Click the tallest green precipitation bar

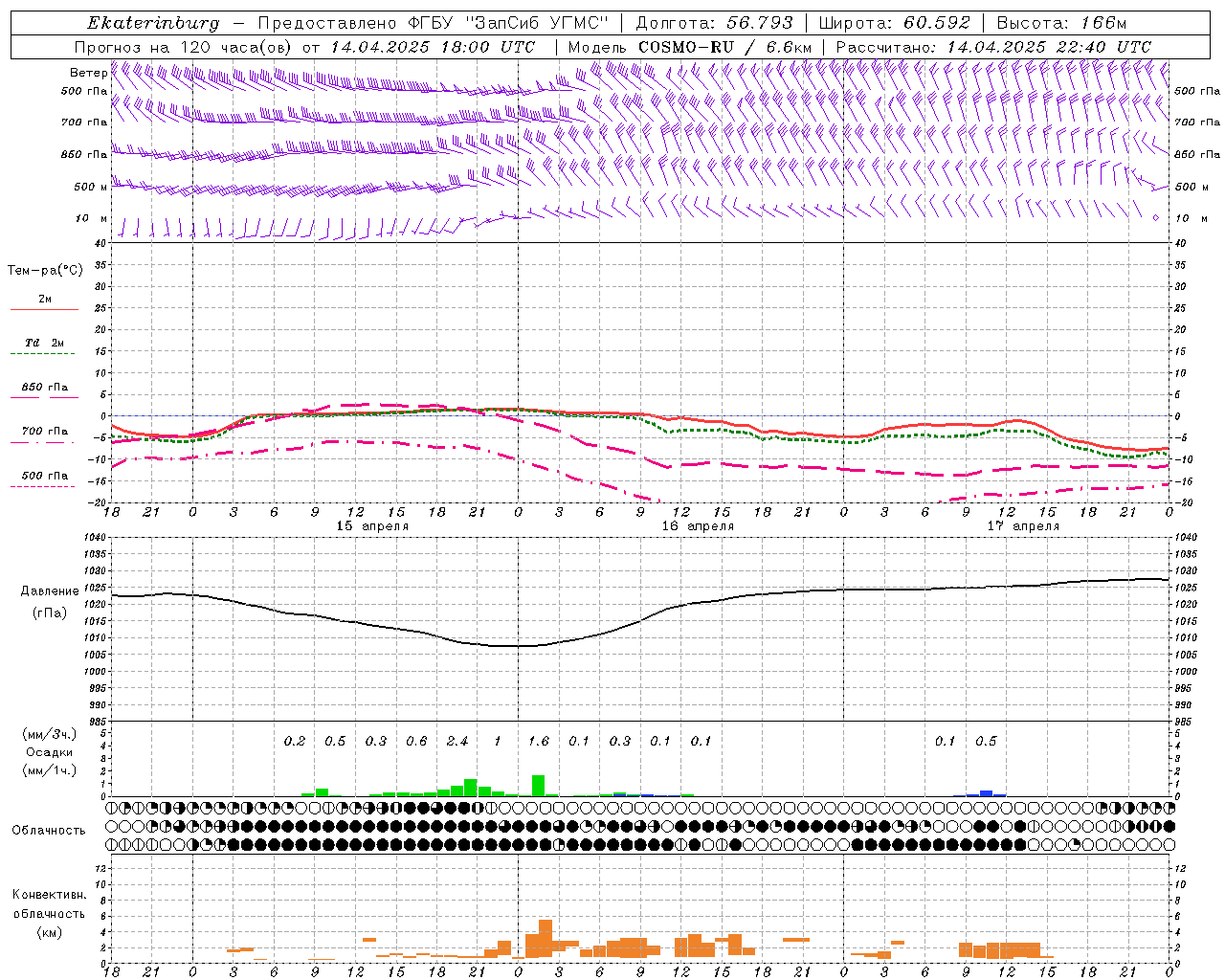click(538, 786)
